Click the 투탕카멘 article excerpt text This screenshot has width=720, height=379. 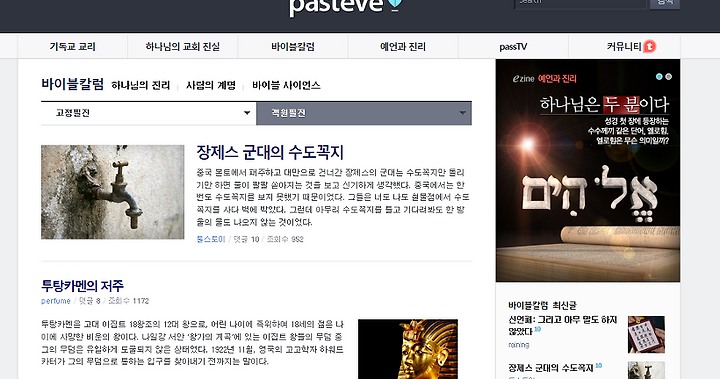pos(192,343)
